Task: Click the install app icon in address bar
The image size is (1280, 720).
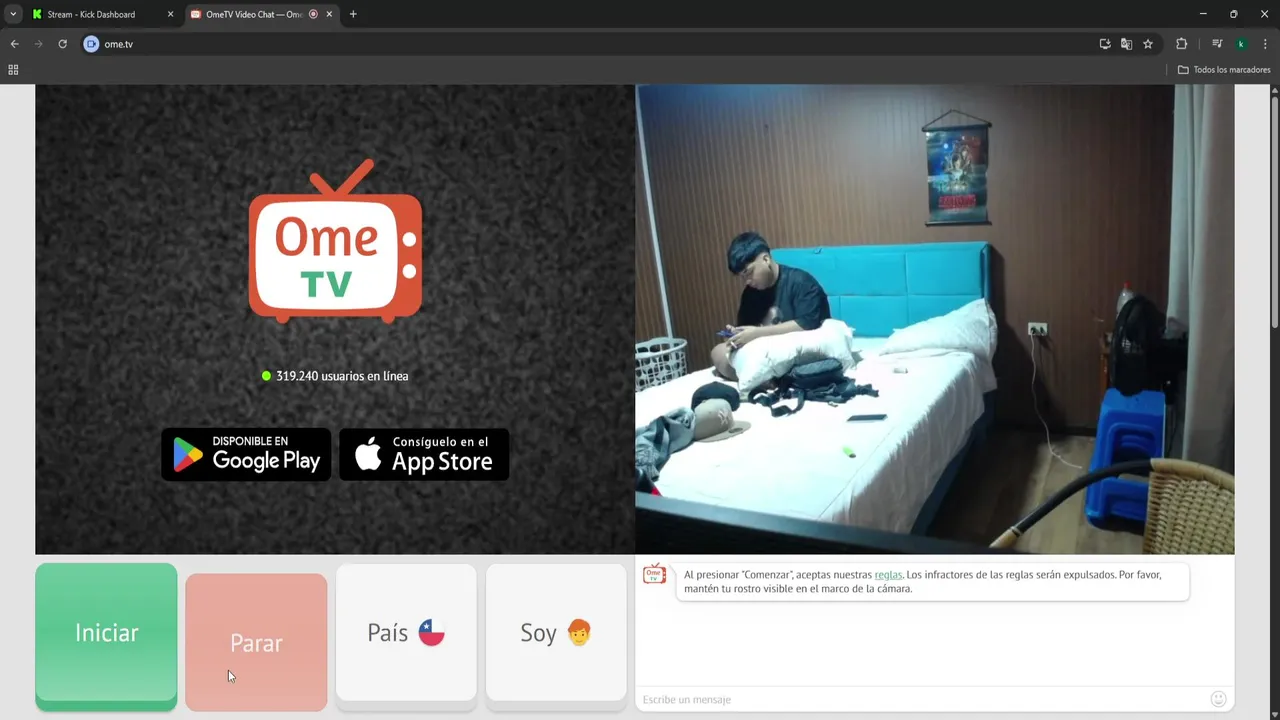Action: pos(1105,44)
